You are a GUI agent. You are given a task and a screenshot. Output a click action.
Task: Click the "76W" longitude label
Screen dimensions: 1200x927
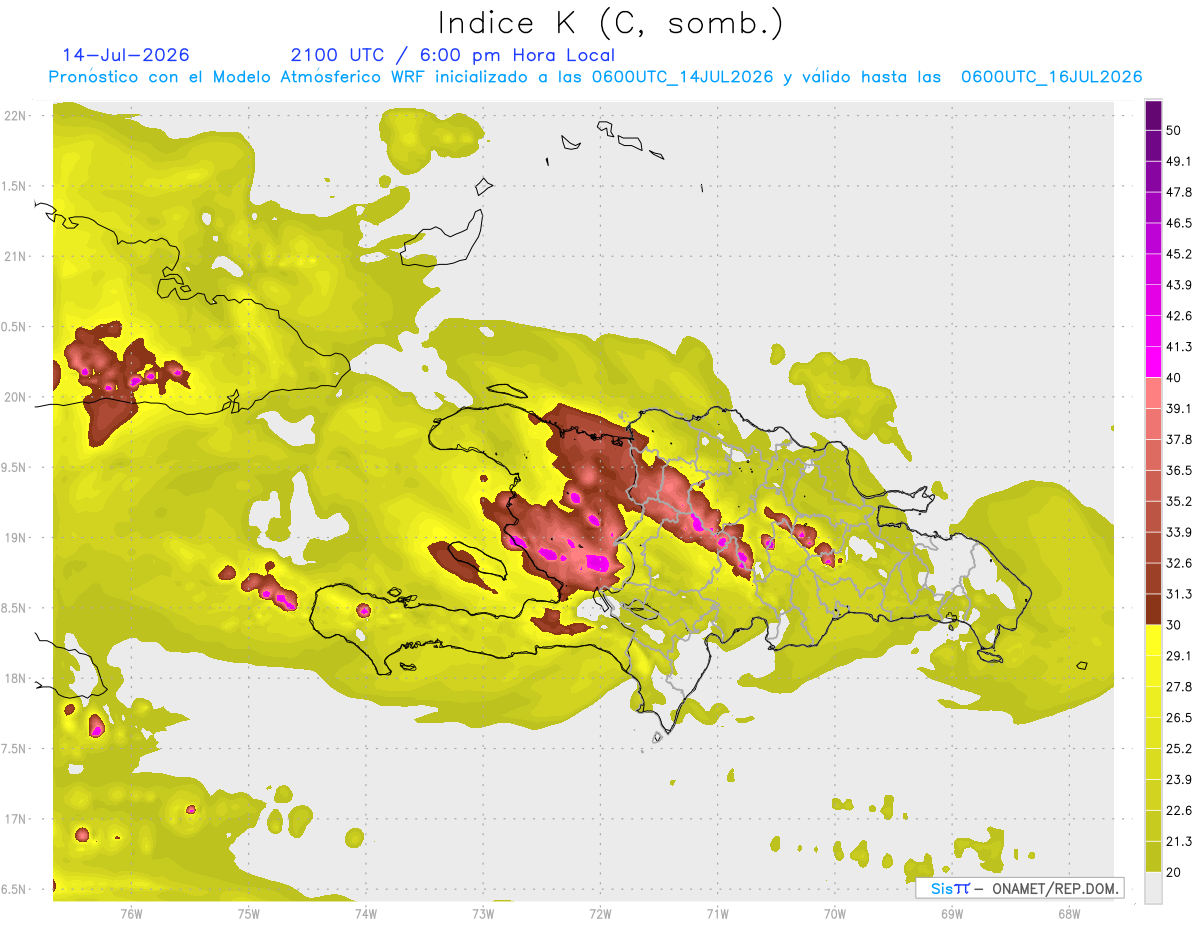(x=131, y=914)
